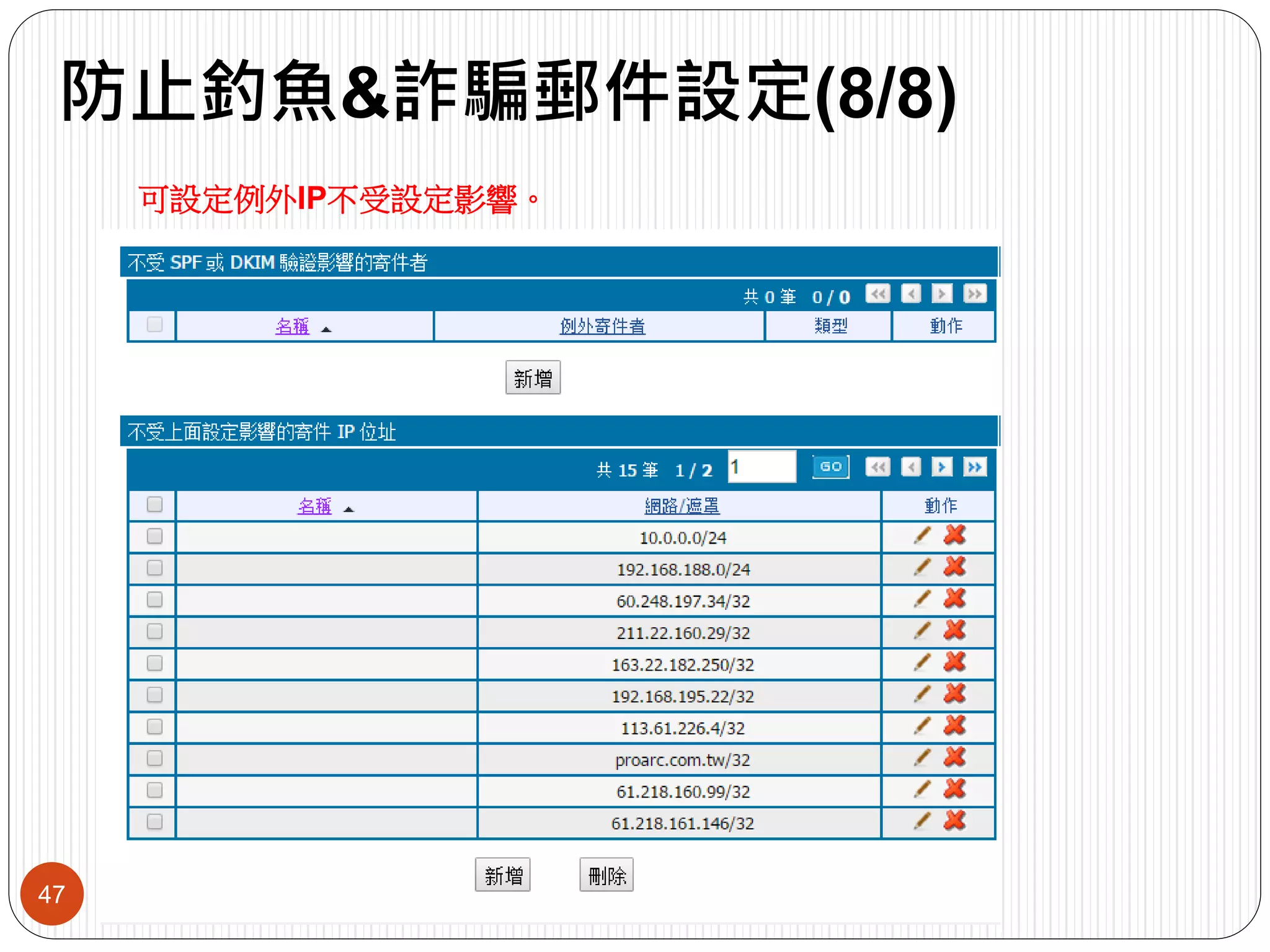Check the box for 192.168.195.22/32 row
This screenshot has height=952, width=1270.
pos(154,695)
